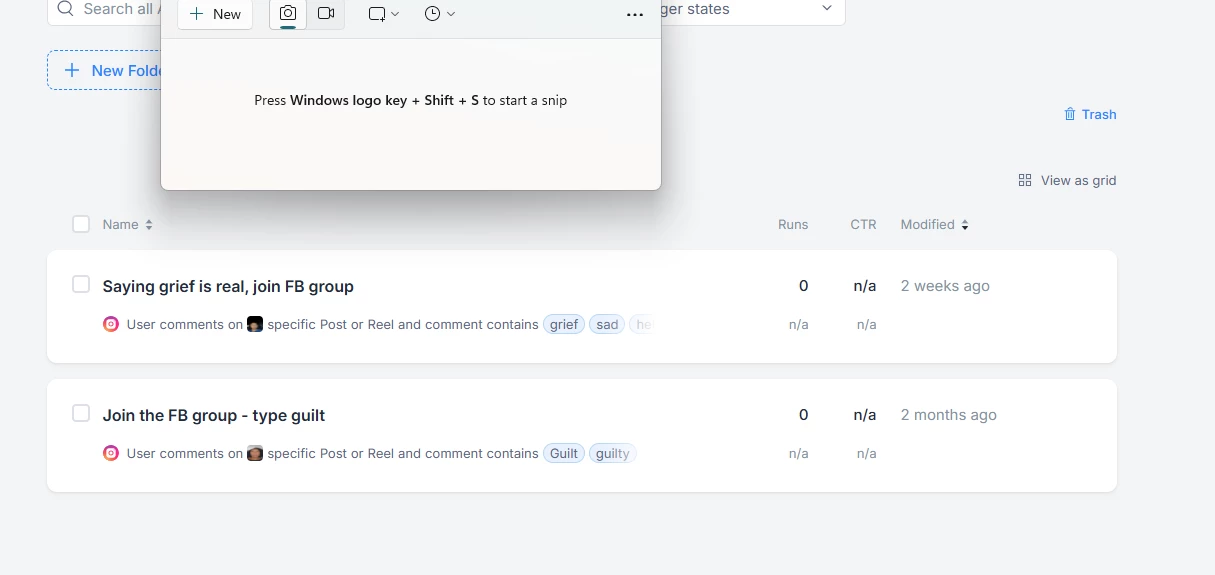Viewport: 1215px width, 575px height.
Task: Open the Snipping Tool three-dots menu
Action: [x=634, y=15]
